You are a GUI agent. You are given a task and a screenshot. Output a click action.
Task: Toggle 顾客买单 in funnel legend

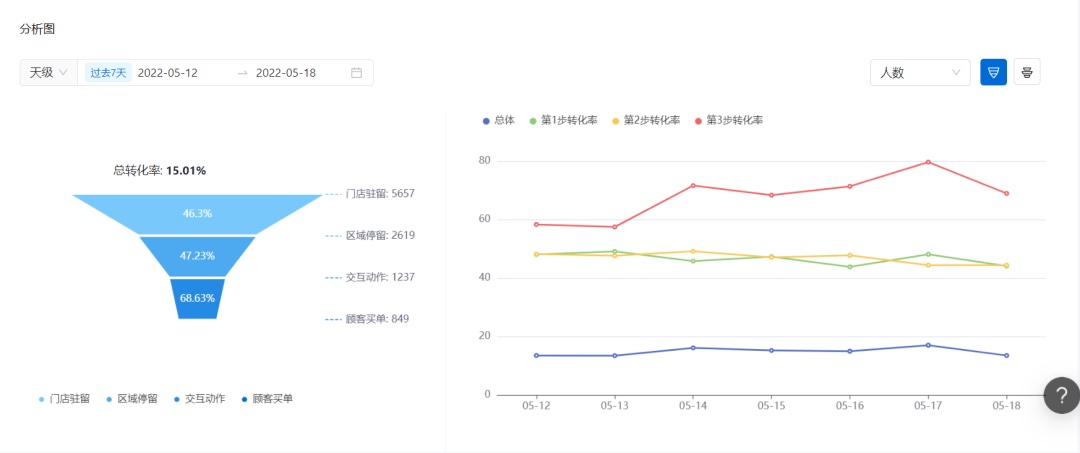[267, 398]
